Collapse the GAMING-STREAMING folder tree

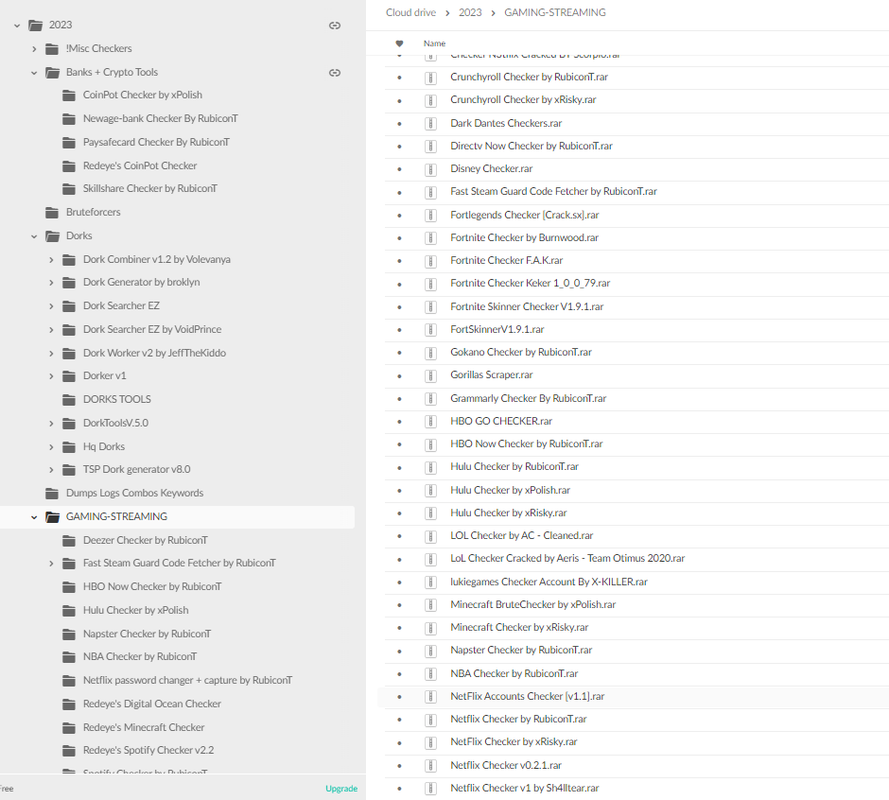click(34, 517)
